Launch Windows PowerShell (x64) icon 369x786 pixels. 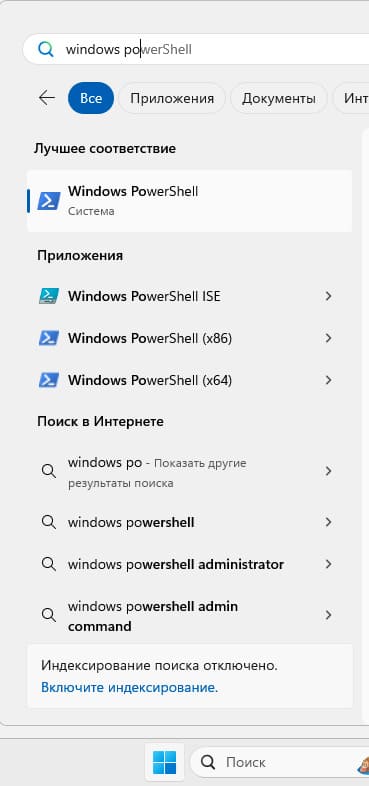(x=49, y=380)
